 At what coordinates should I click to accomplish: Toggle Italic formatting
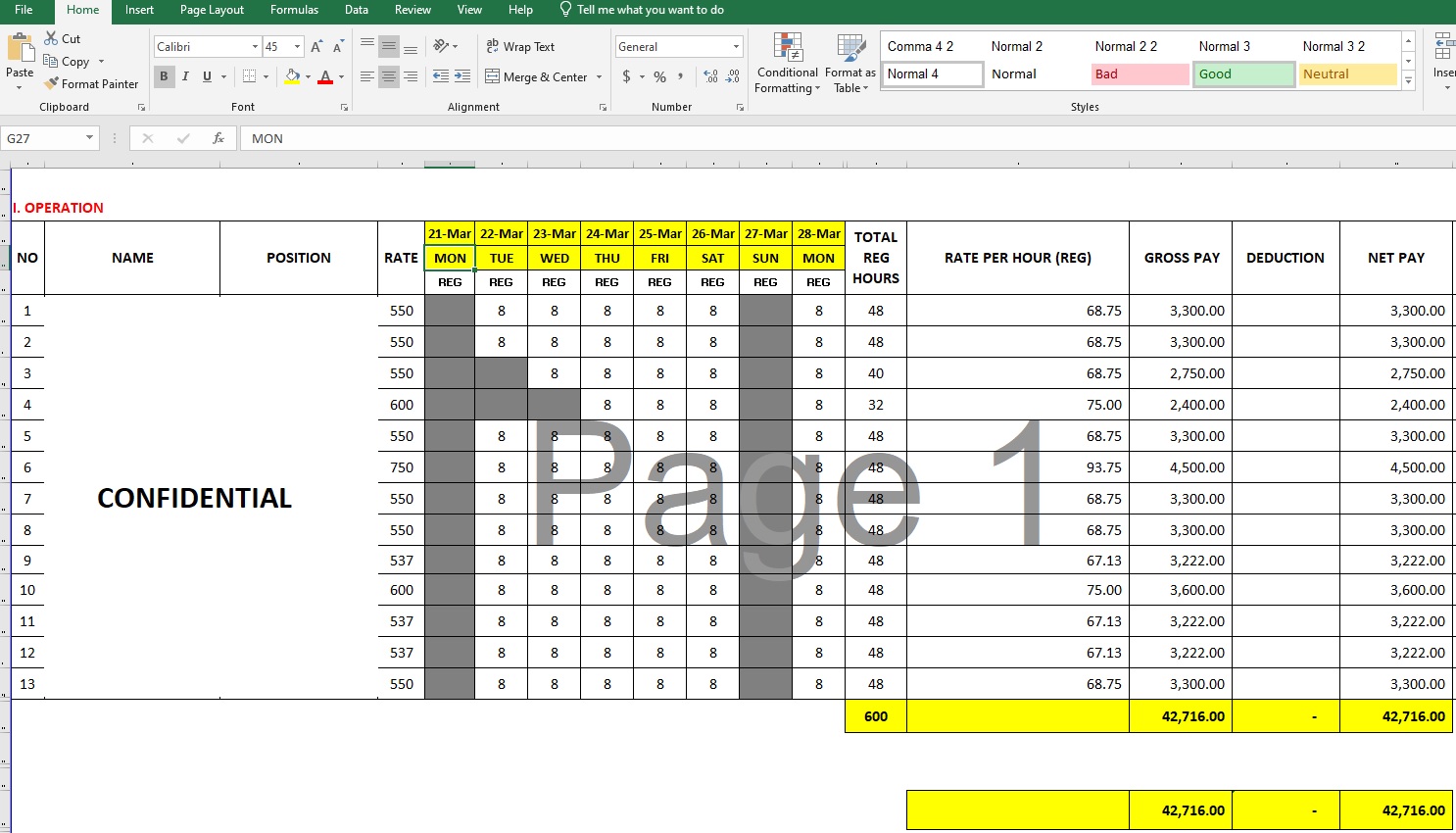point(185,76)
